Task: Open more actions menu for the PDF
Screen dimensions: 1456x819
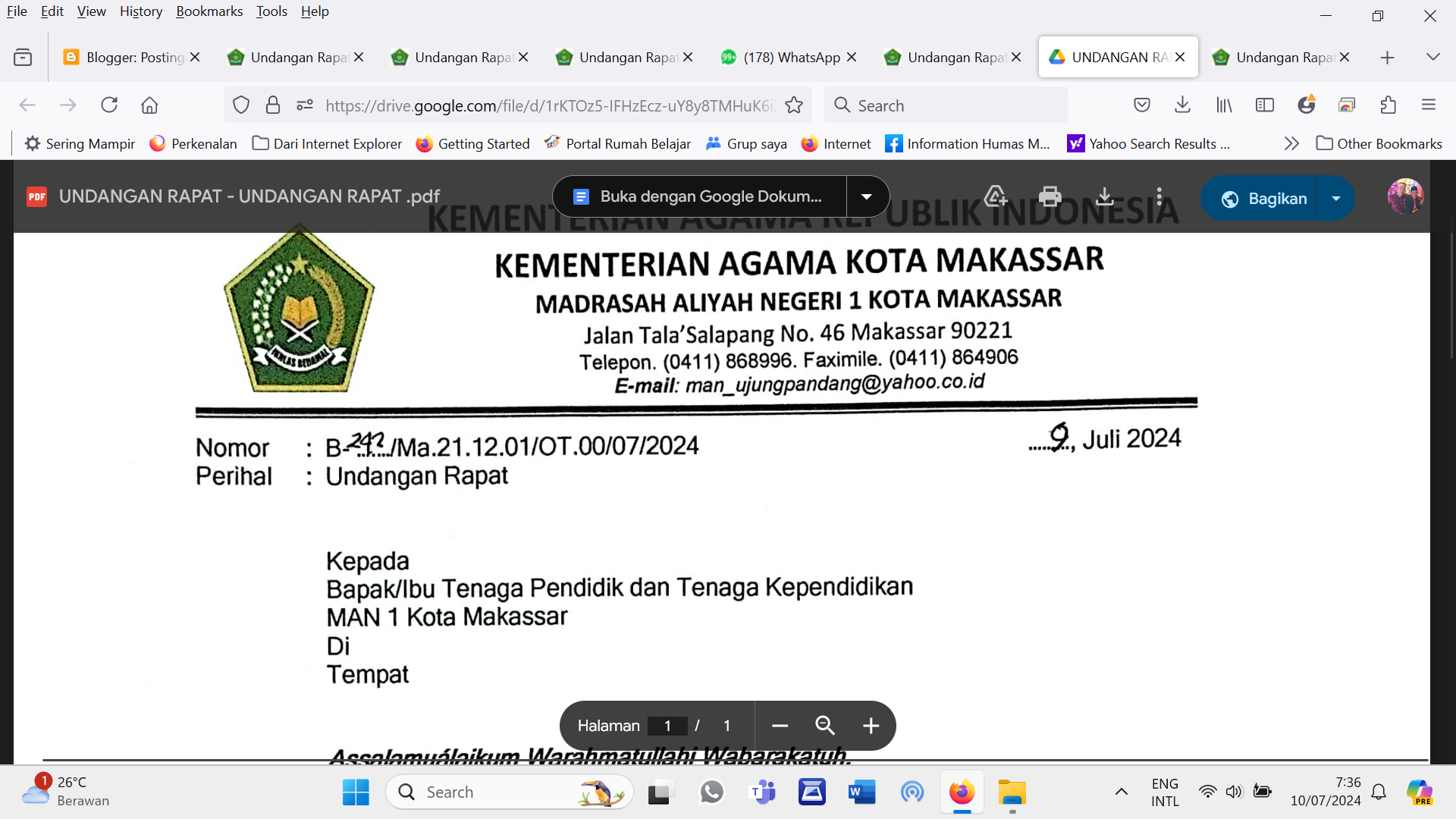Action: pyautogui.click(x=1159, y=196)
